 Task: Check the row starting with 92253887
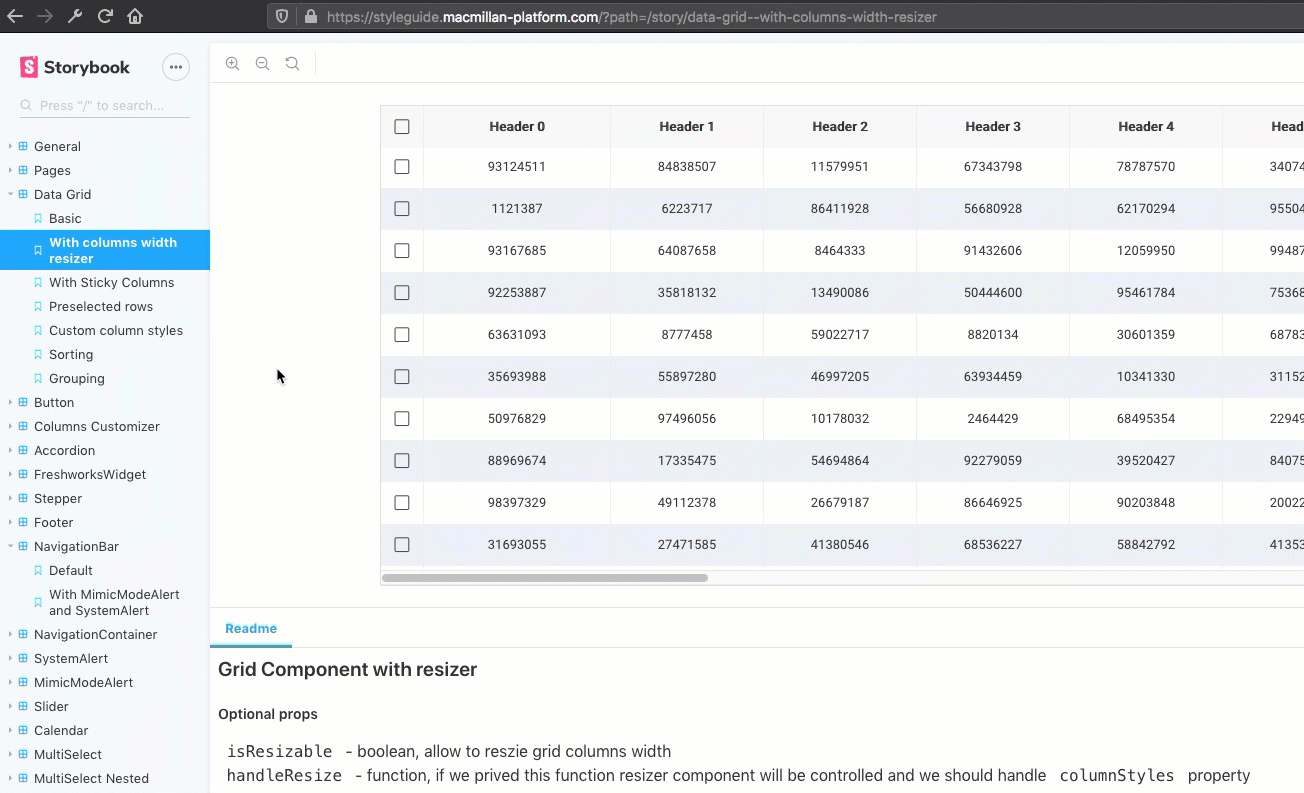pos(402,293)
